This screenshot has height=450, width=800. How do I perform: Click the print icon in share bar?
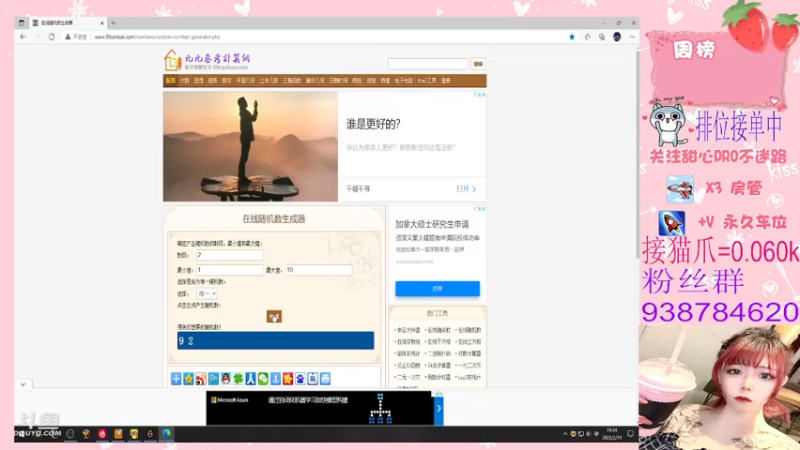[325, 378]
